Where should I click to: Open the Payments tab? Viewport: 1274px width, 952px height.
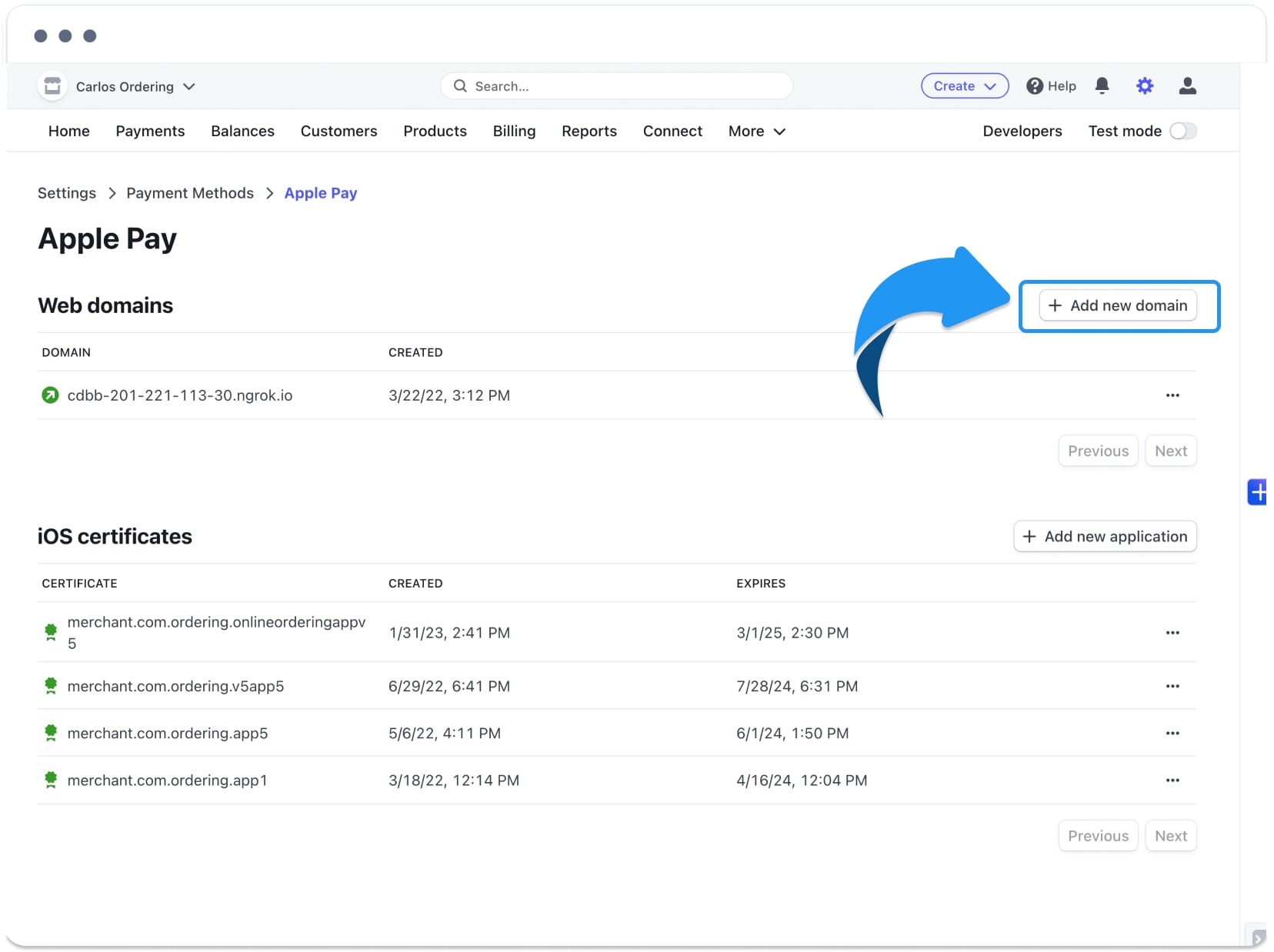[150, 131]
